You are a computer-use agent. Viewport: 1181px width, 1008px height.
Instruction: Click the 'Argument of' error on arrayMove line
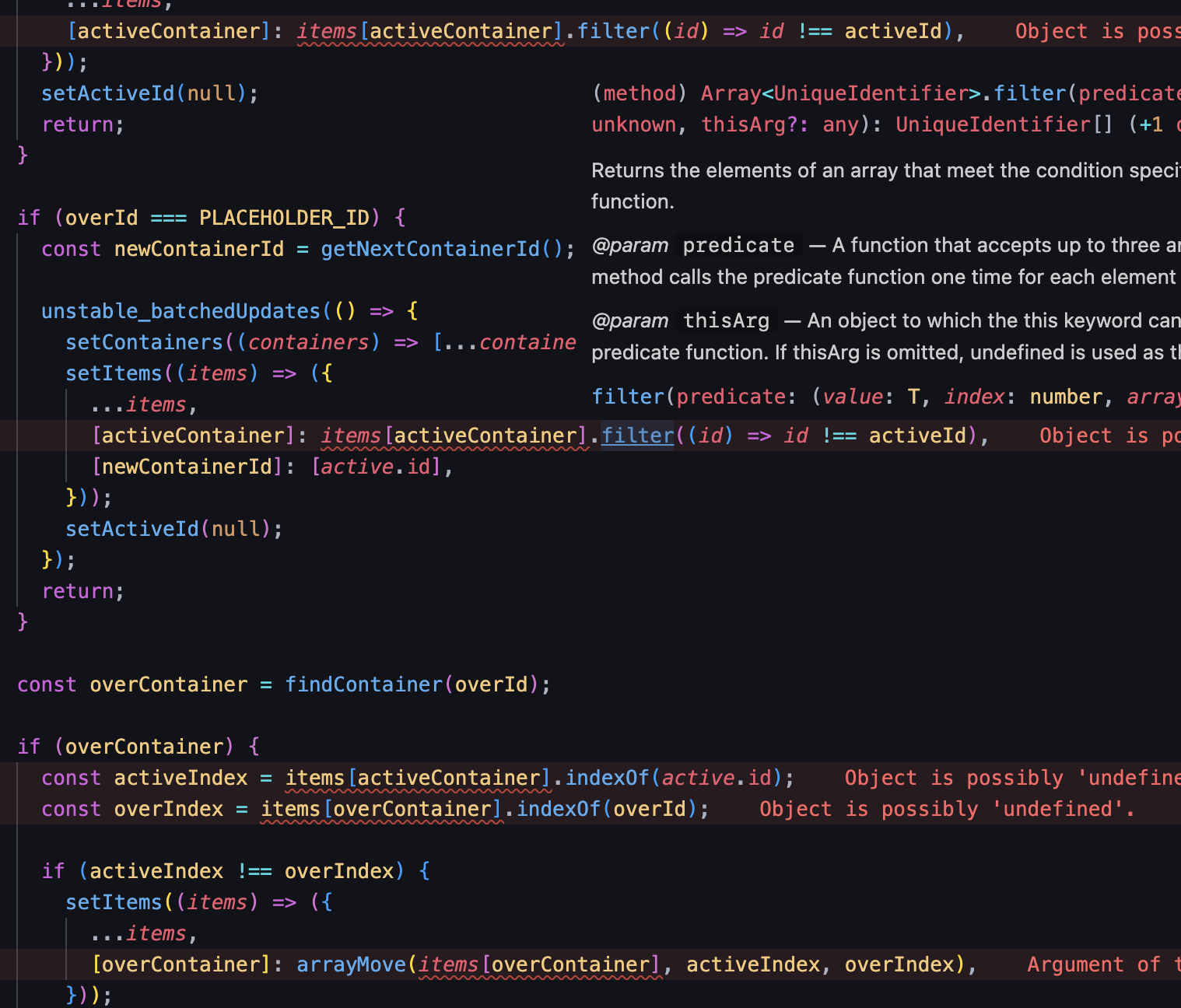[x=1103, y=964]
